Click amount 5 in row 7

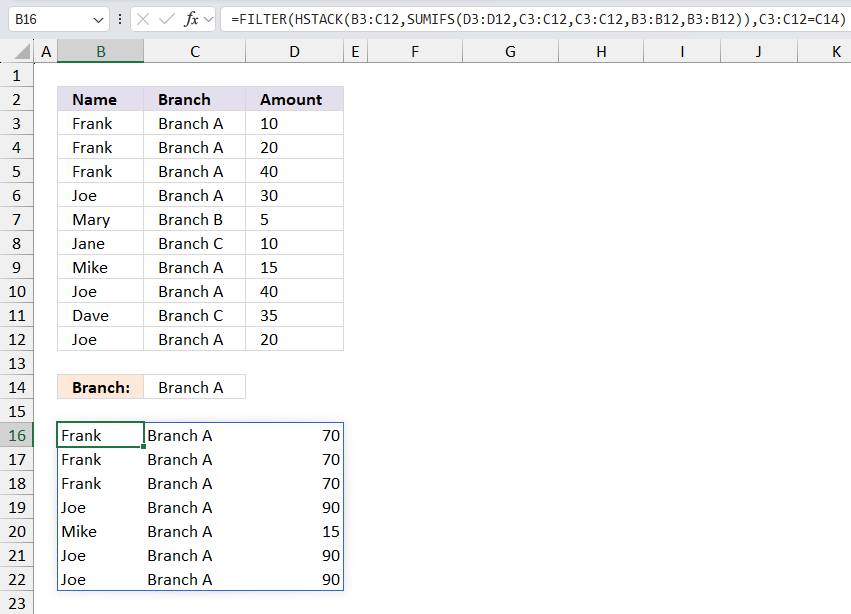(x=295, y=219)
